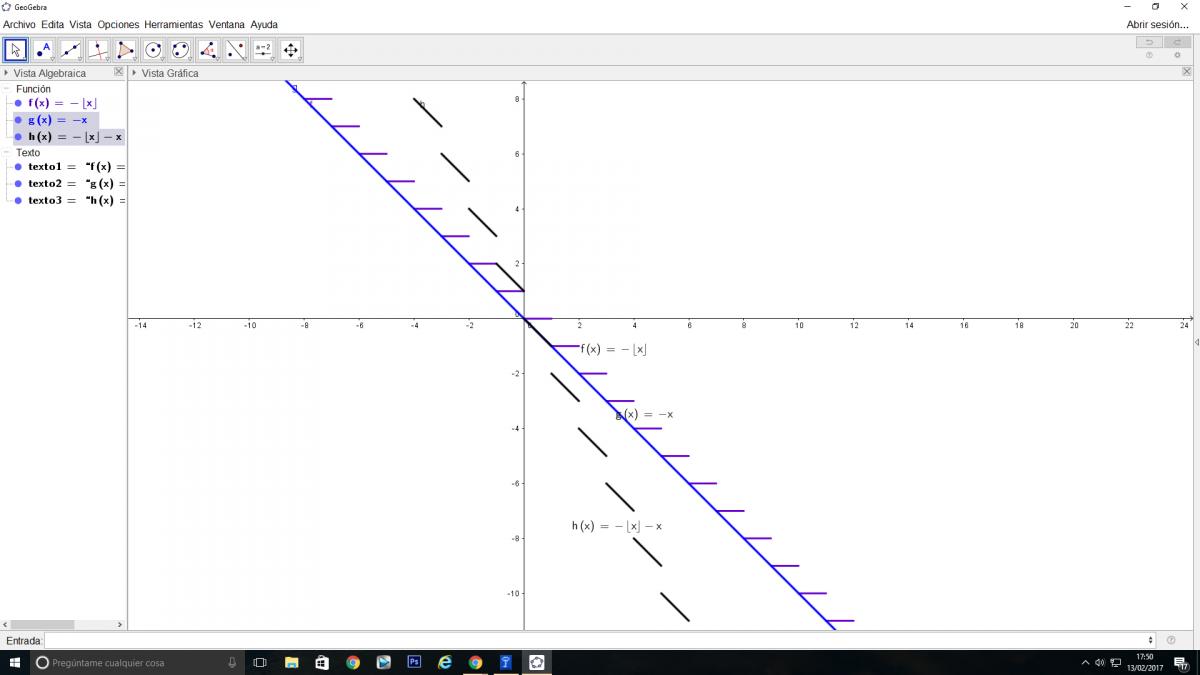The height and width of the screenshot is (675, 1200).
Task: Toggle visibility bullet of f(x) function
Action: (x=18, y=104)
